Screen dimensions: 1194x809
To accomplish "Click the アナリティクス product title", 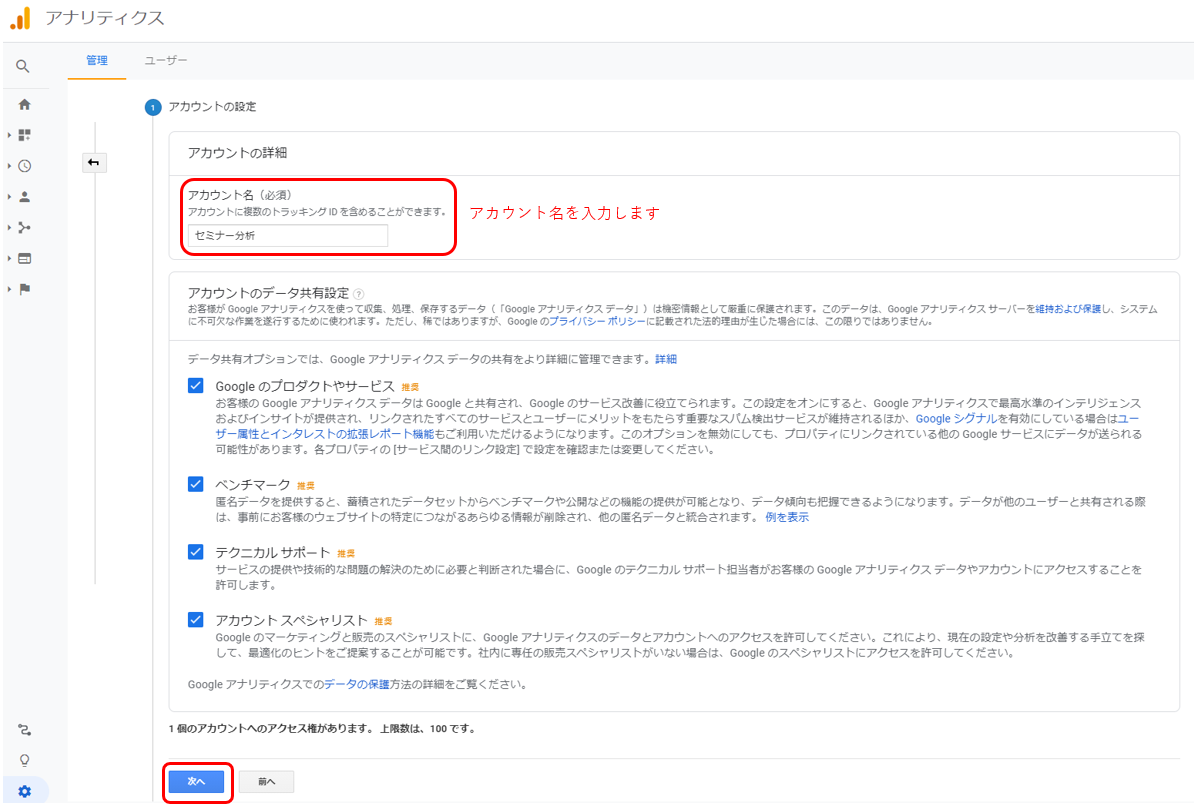I will click(x=104, y=18).
